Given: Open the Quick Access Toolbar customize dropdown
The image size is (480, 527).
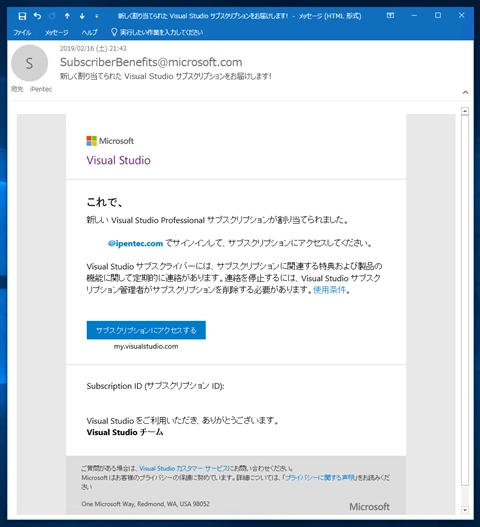Looking at the screenshot, I should [x=96, y=16].
